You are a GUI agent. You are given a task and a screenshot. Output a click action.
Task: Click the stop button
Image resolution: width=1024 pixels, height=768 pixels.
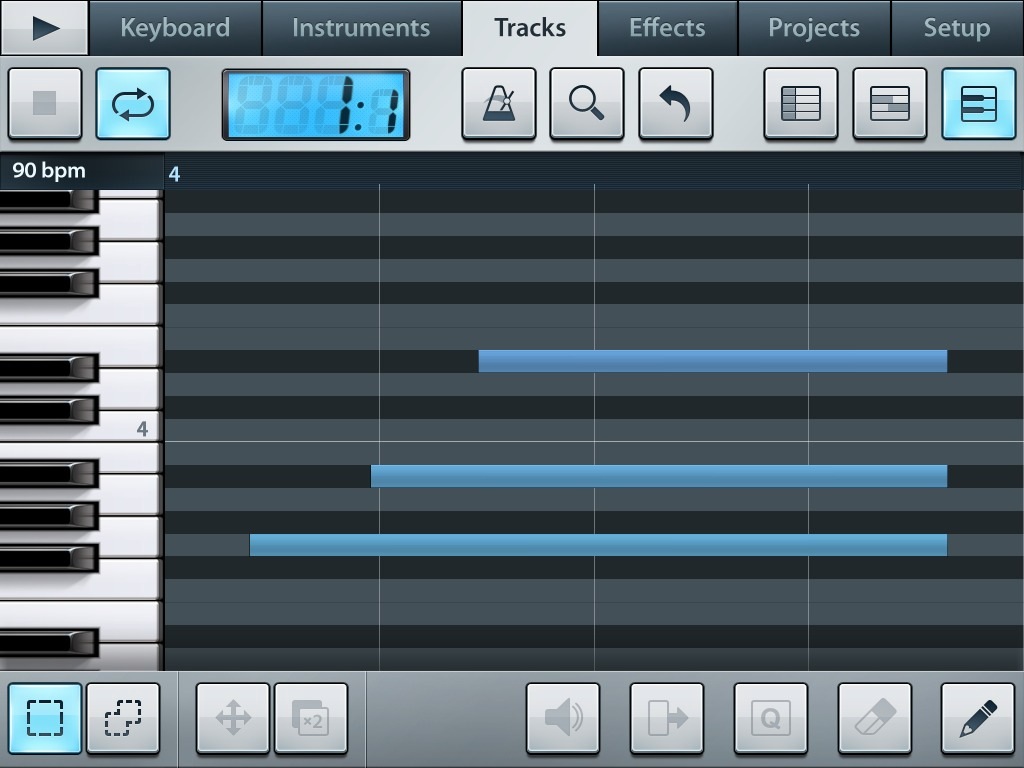[x=45, y=103]
